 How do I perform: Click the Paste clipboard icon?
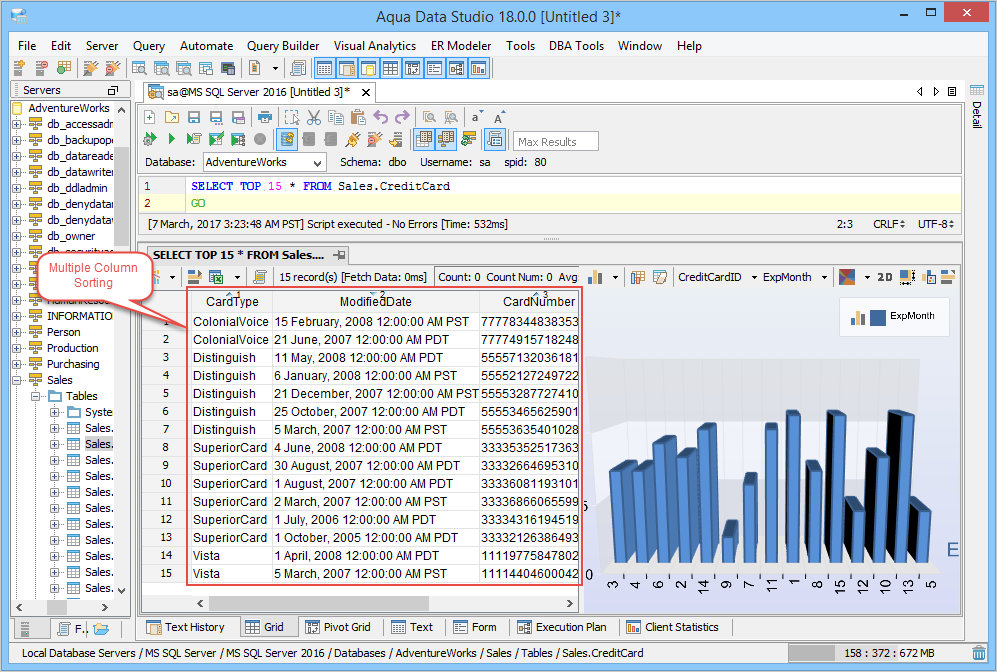click(x=358, y=117)
